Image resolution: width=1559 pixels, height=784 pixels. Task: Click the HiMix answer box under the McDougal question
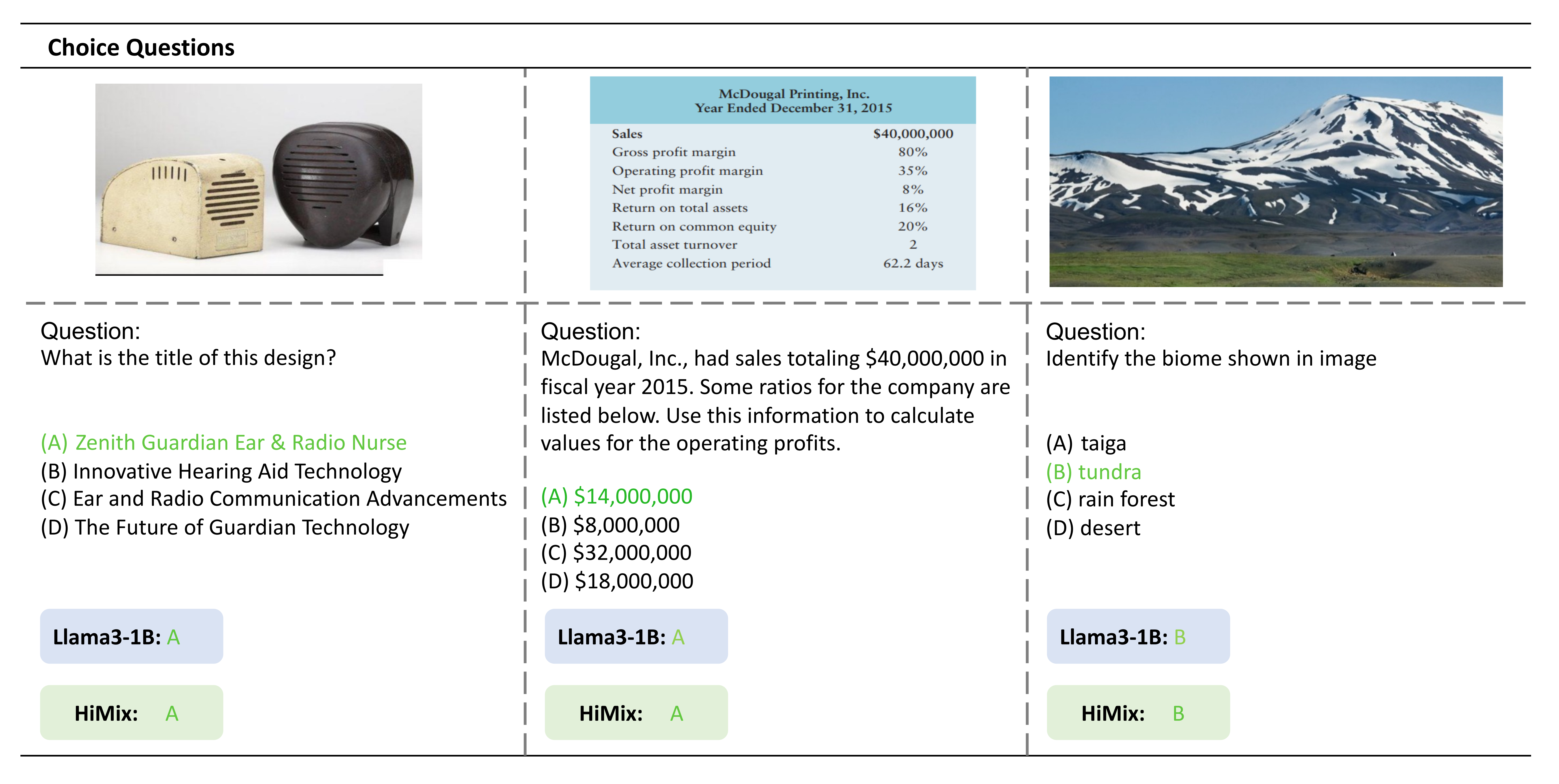[x=636, y=713]
